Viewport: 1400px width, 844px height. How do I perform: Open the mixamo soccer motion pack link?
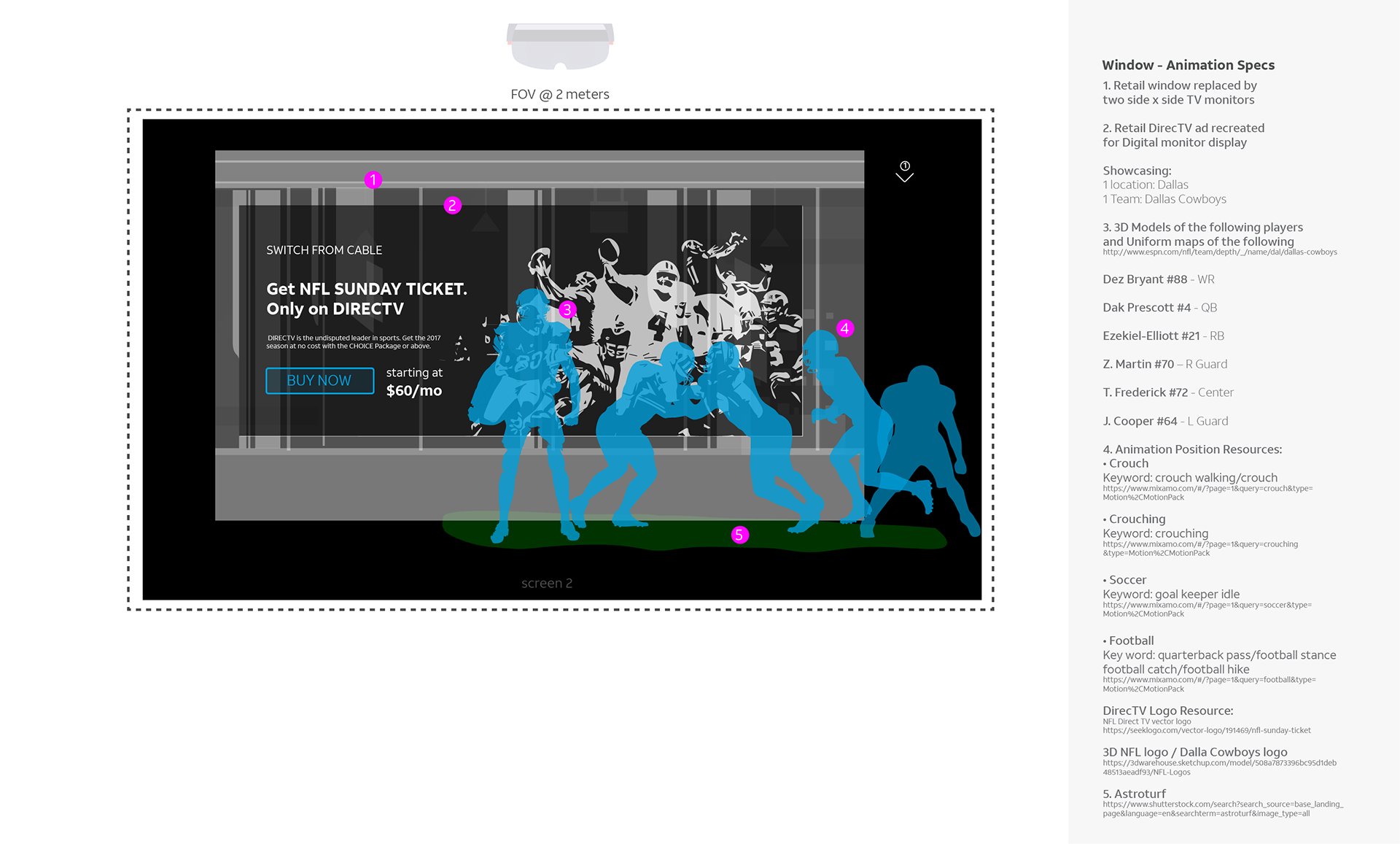[1207, 609]
